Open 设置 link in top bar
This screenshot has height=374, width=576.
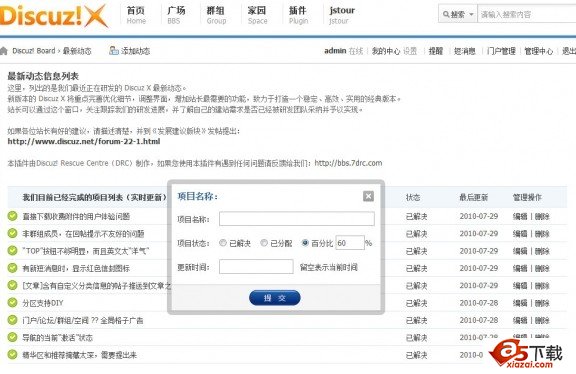[410, 51]
